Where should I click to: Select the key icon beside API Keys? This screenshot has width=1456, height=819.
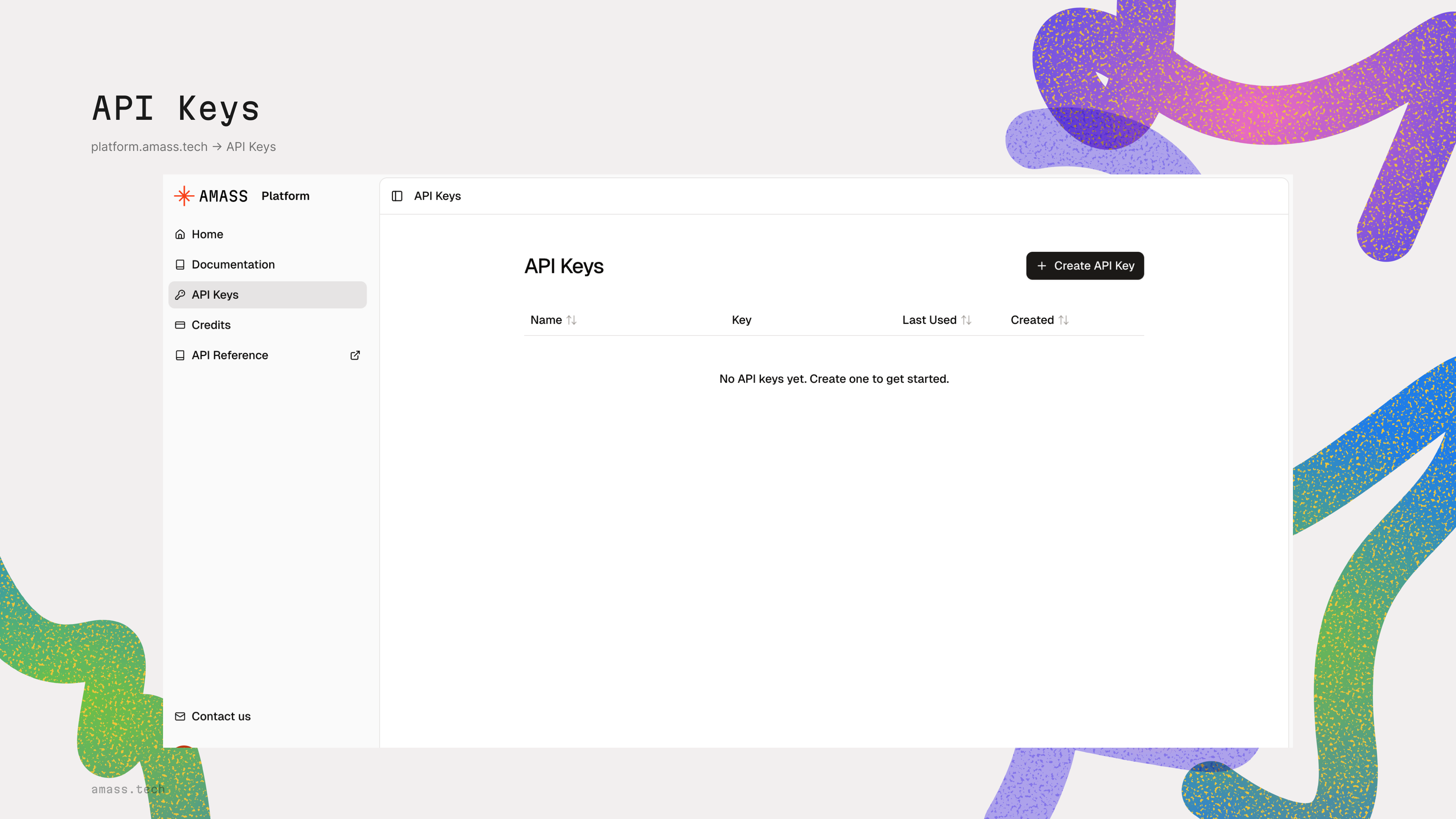tap(180, 295)
